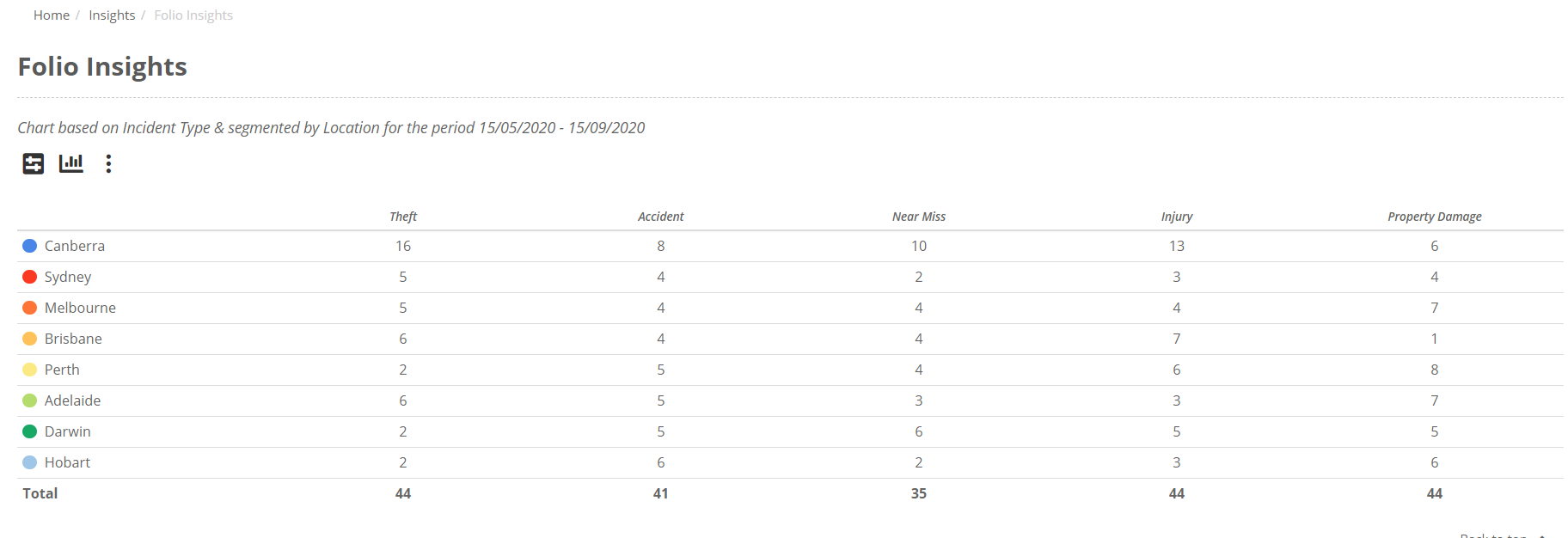This screenshot has width=1568, height=538.
Task: Click the Perth row label
Action: coord(62,370)
